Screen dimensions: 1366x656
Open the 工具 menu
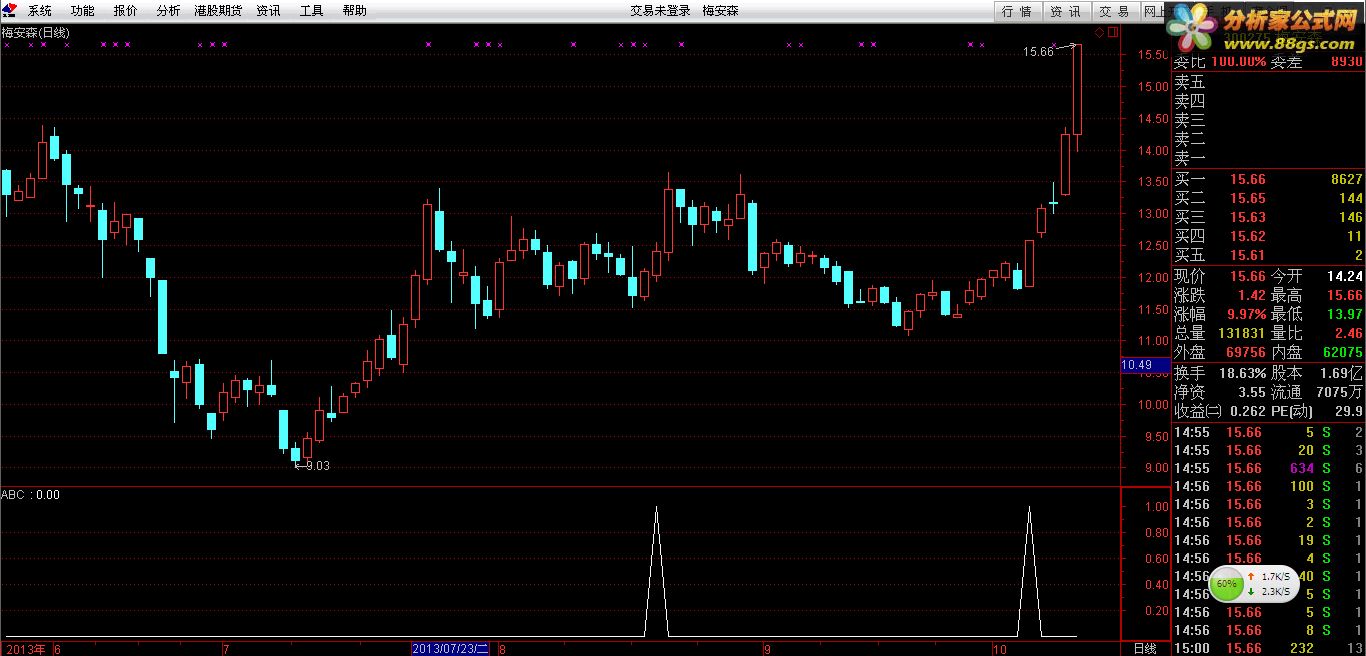tap(311, 11)
